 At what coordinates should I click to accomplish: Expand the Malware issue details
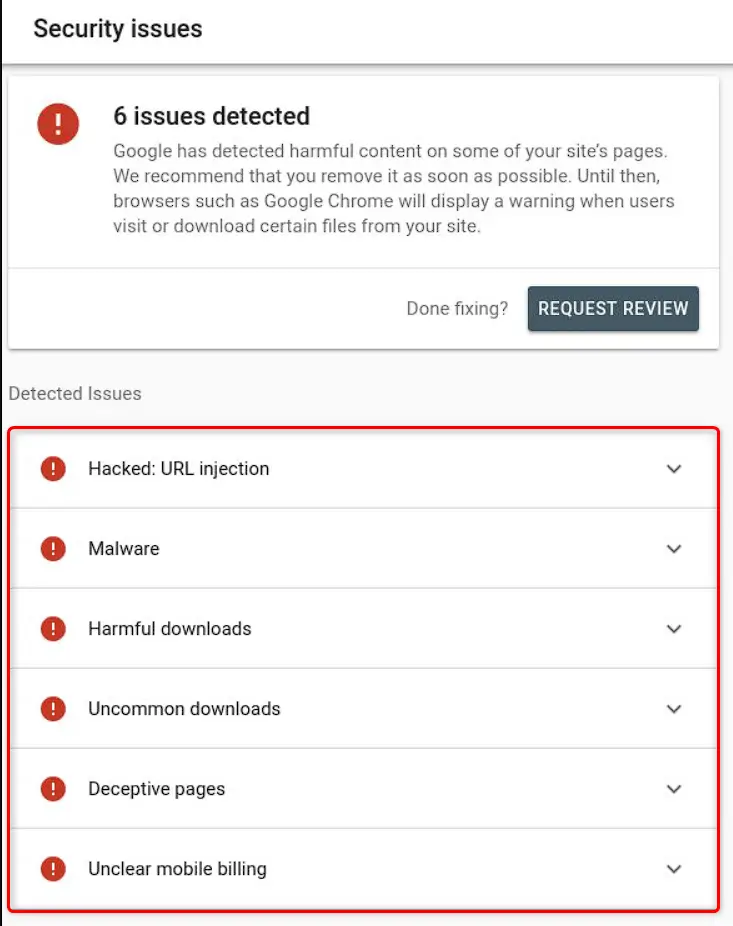click(x=674, y=548)
